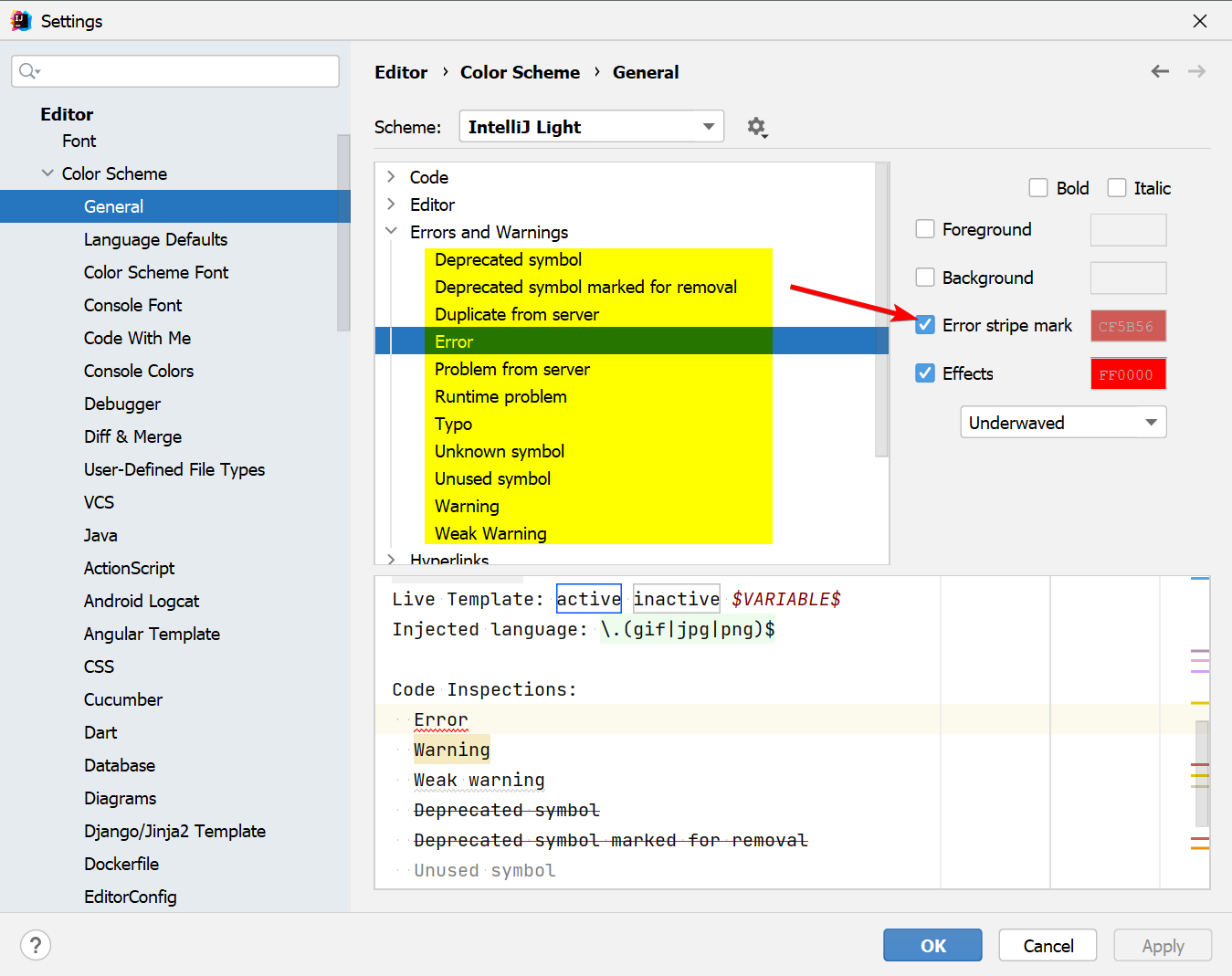Select Android Logcat in the sidebar
Image resolution: width=1232 pixels, height=976 pixels.
(142, 601)
